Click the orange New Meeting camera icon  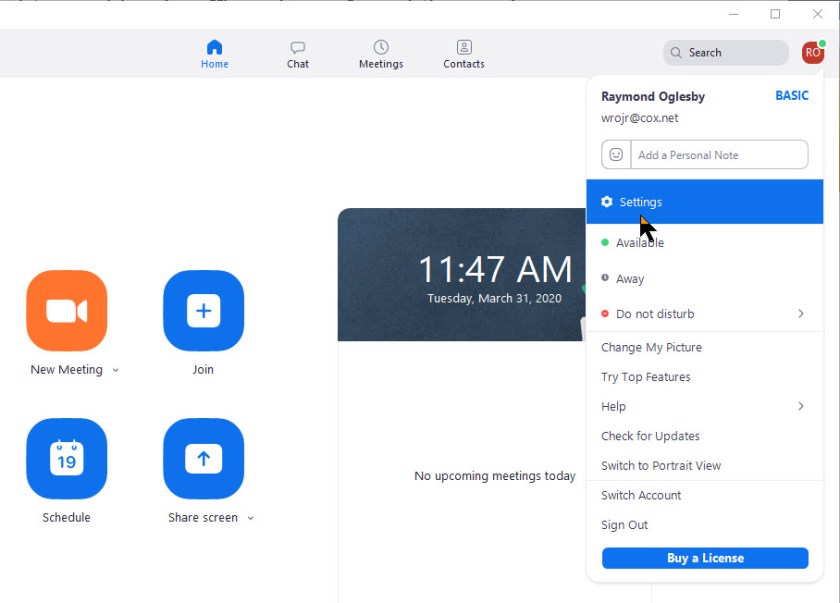pos(66,311)
